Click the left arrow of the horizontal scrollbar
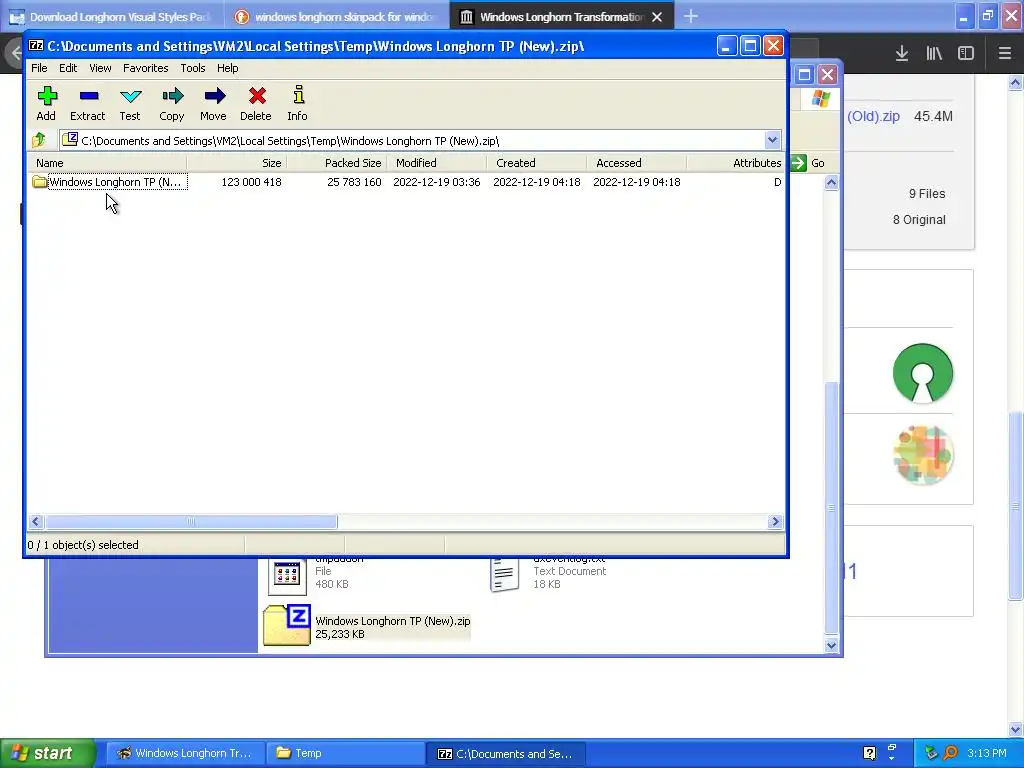The image size is (1024, 768). pyautogui.click(x=36, y=521)
